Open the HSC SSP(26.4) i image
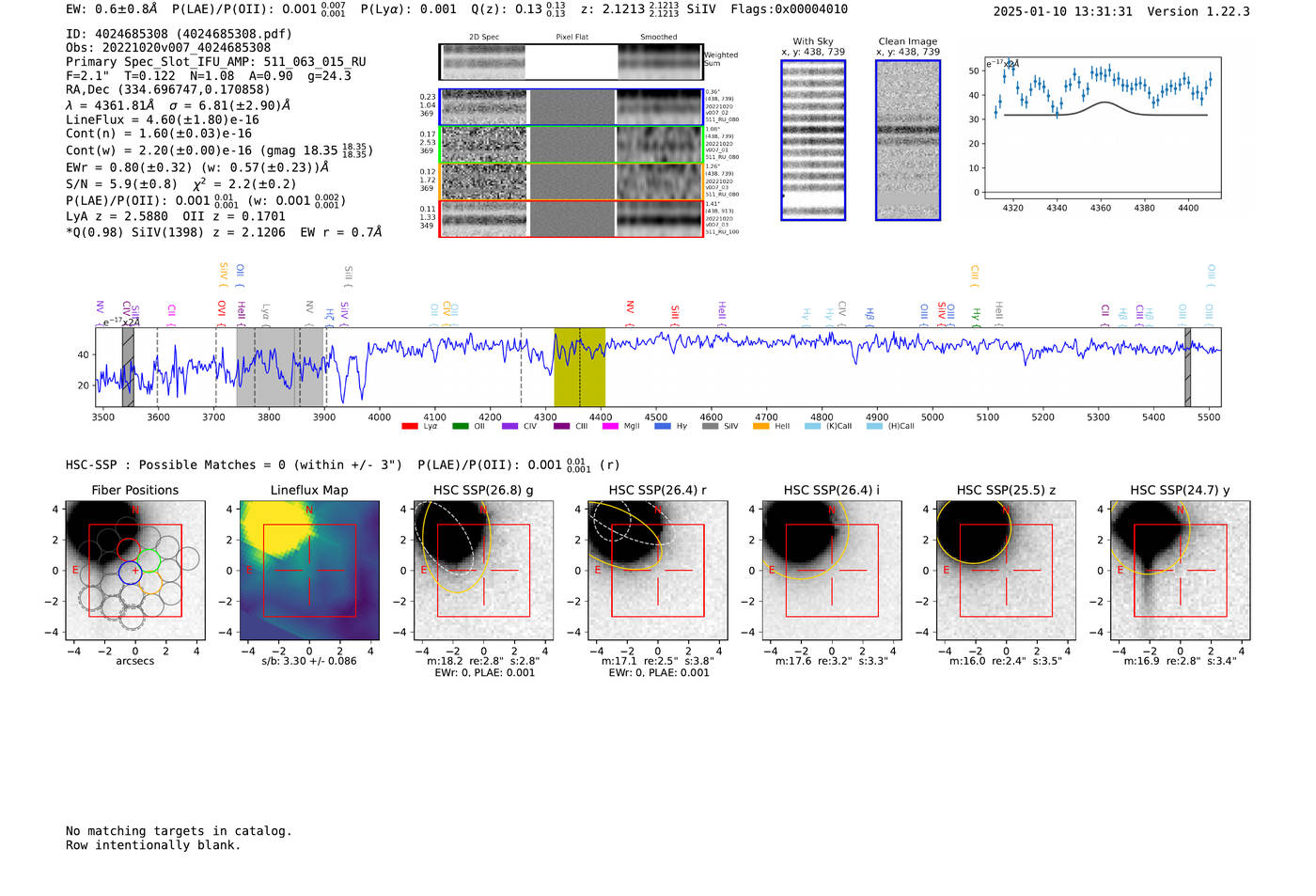This screenshot has width=1316, height=896. (x=832, y=570)
